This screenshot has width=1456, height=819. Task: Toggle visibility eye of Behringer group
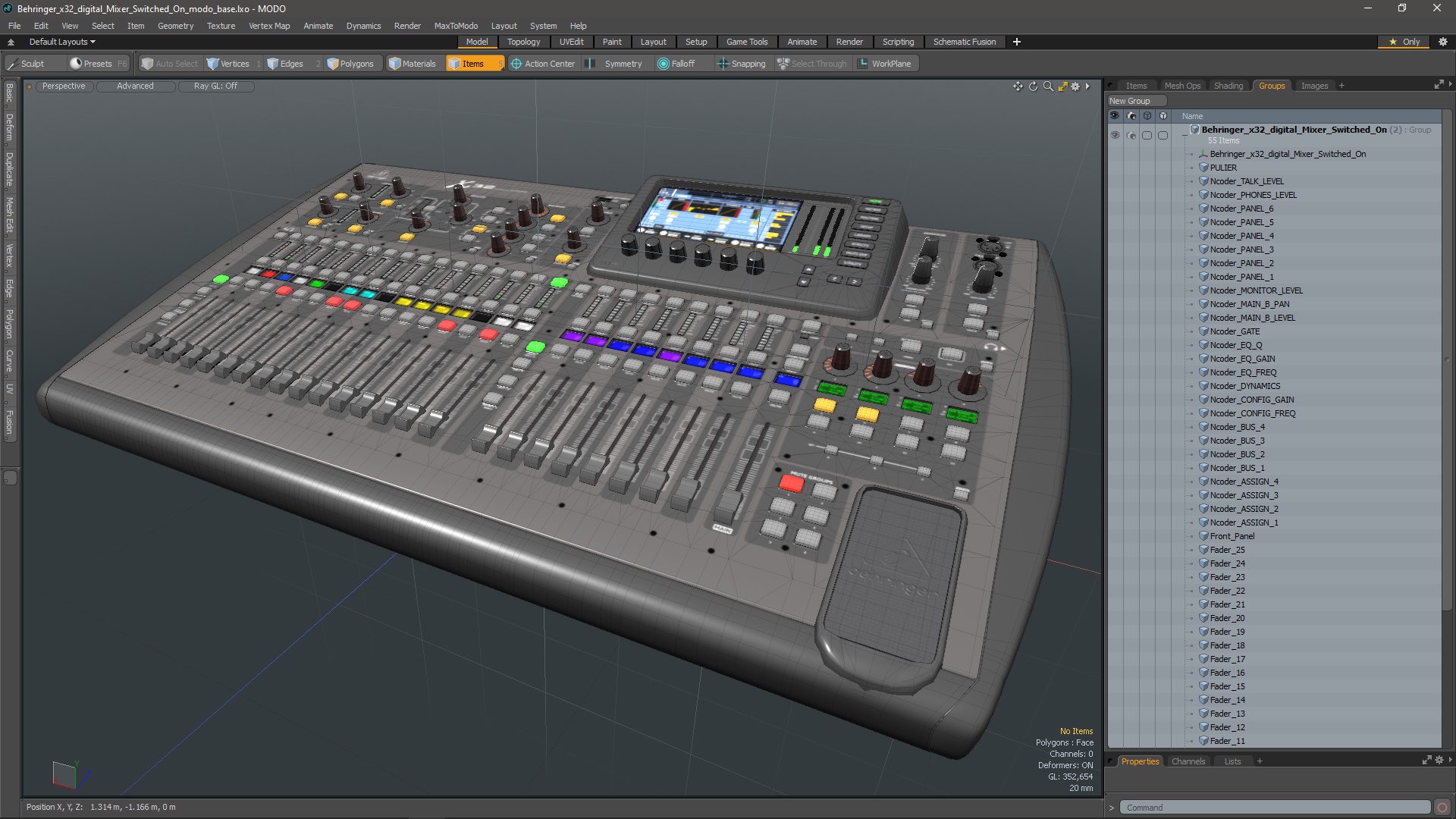pos(1115,135)
